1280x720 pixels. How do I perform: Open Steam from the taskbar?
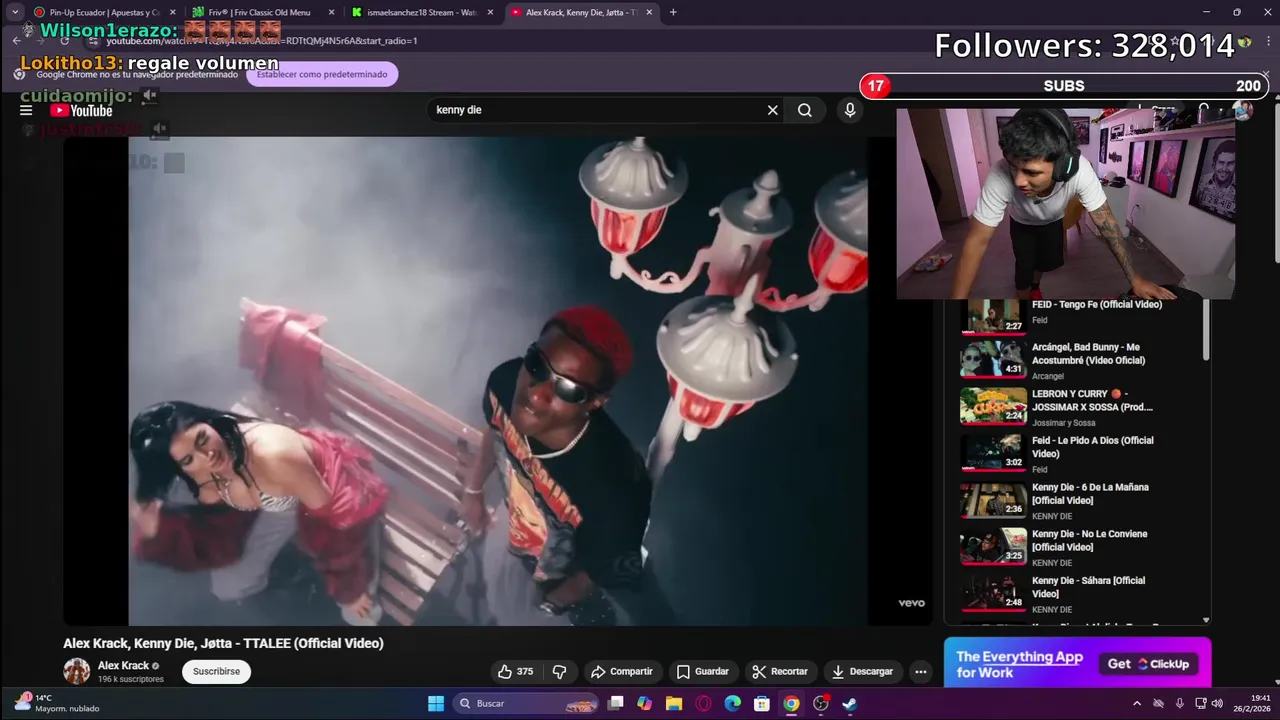click(850, 704)
